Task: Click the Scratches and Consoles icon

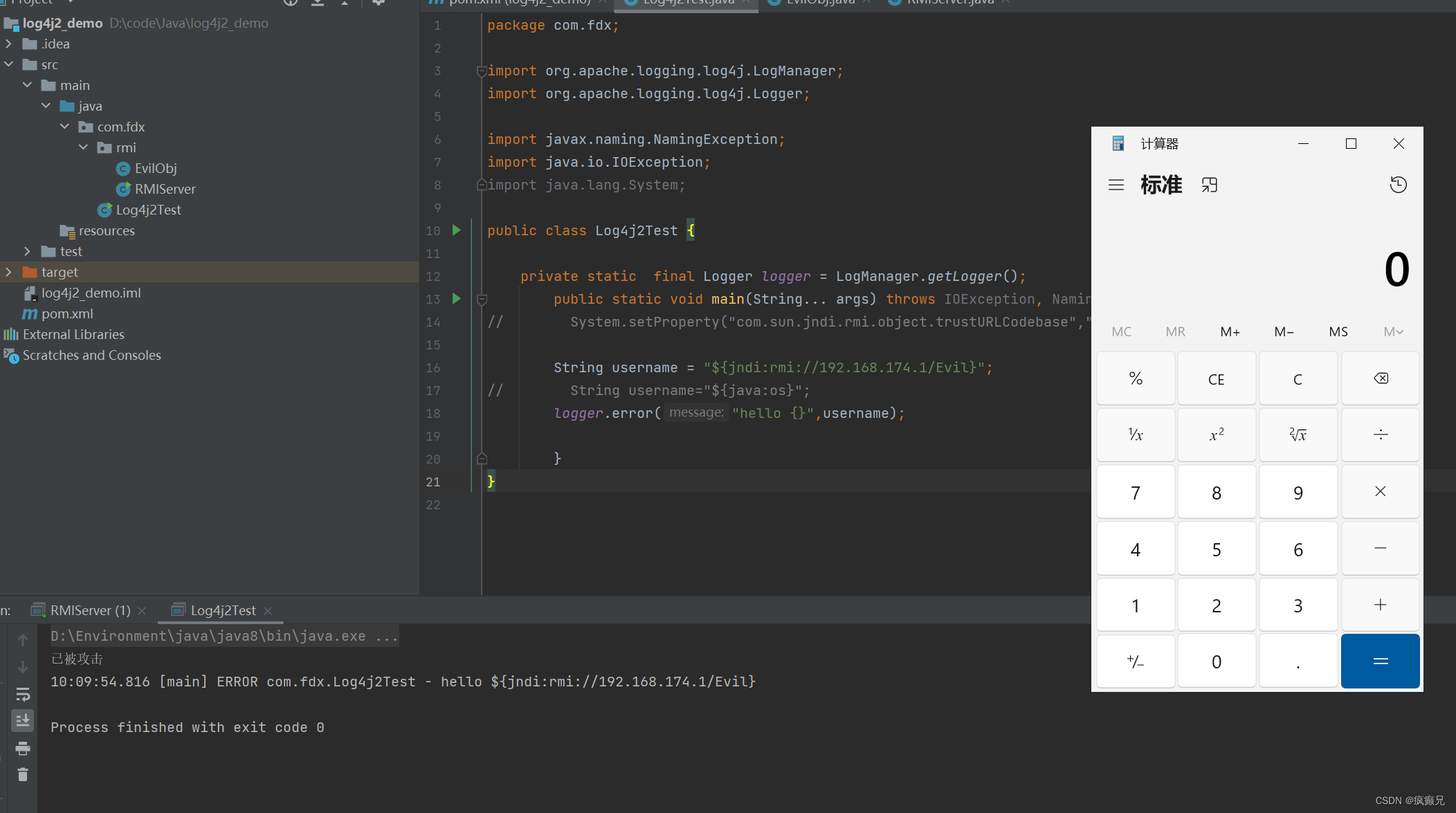Action: point(11,356)
